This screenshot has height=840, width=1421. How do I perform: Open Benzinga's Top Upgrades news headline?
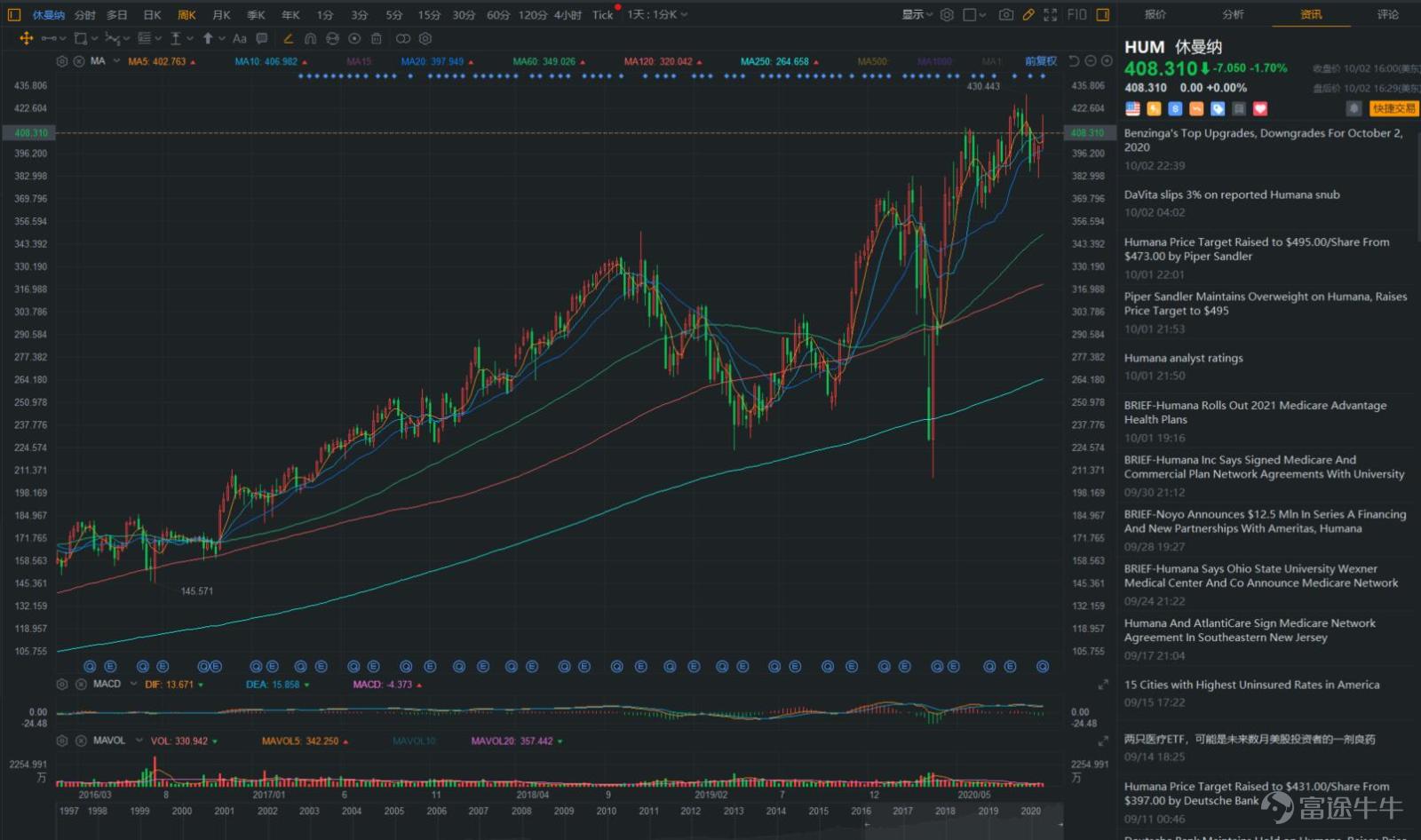pyautogui.click(x=1264, y=140)
